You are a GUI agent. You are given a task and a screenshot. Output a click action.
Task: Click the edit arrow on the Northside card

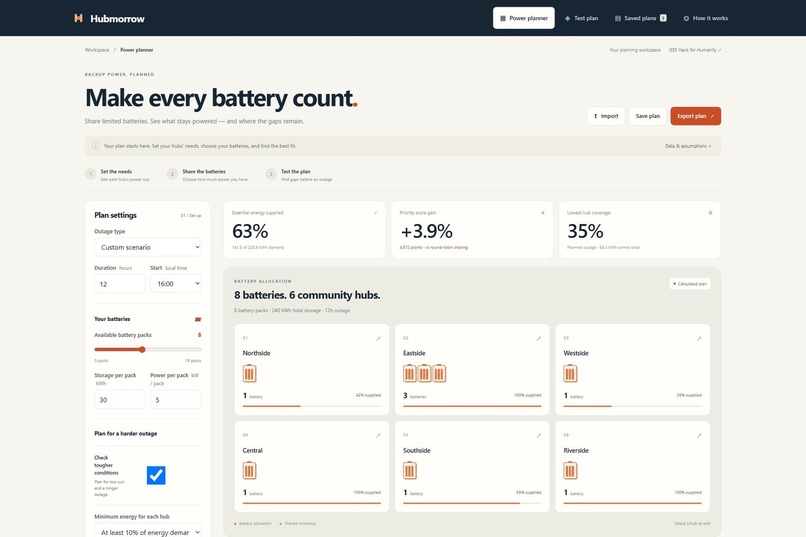click(378, 339)
